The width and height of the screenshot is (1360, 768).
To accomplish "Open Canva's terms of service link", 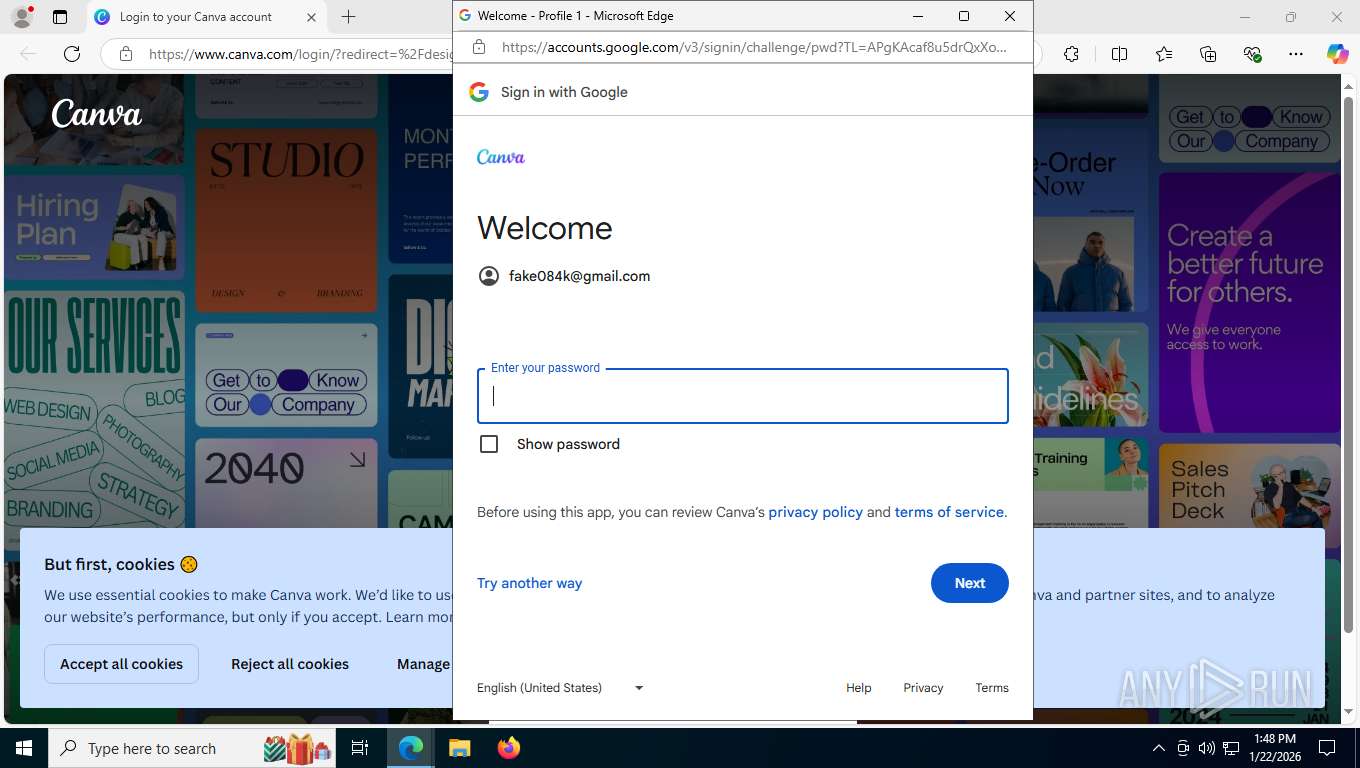I will coord(949,512).
